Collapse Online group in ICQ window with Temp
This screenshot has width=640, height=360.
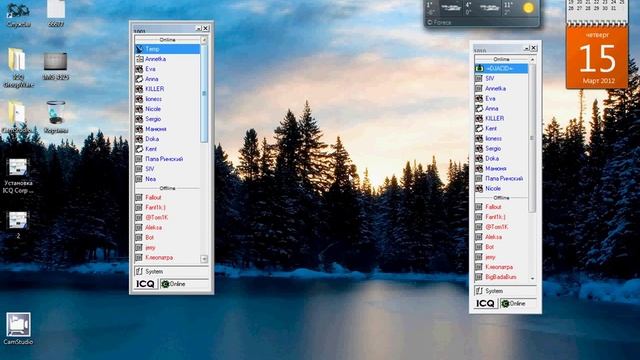[167, 40]
